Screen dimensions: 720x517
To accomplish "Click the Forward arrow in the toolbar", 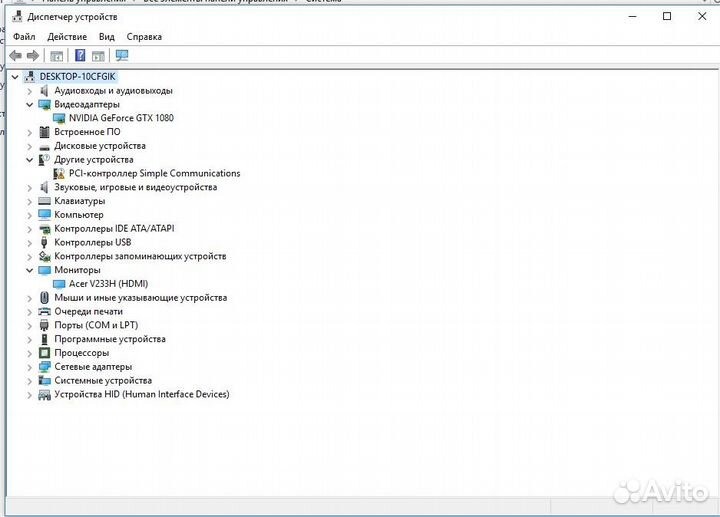I will coord(33,56).
